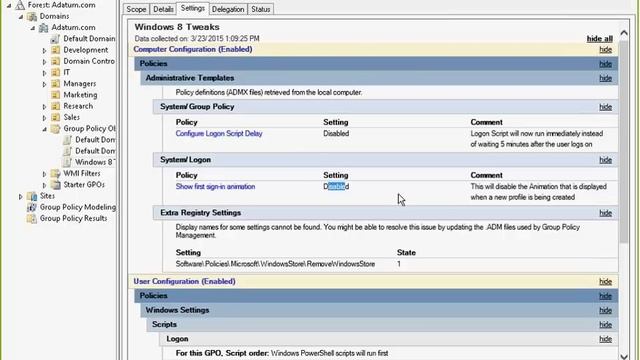Hide the Administrative Templates section
Screen dimensions: 640x360
[605, 78]
